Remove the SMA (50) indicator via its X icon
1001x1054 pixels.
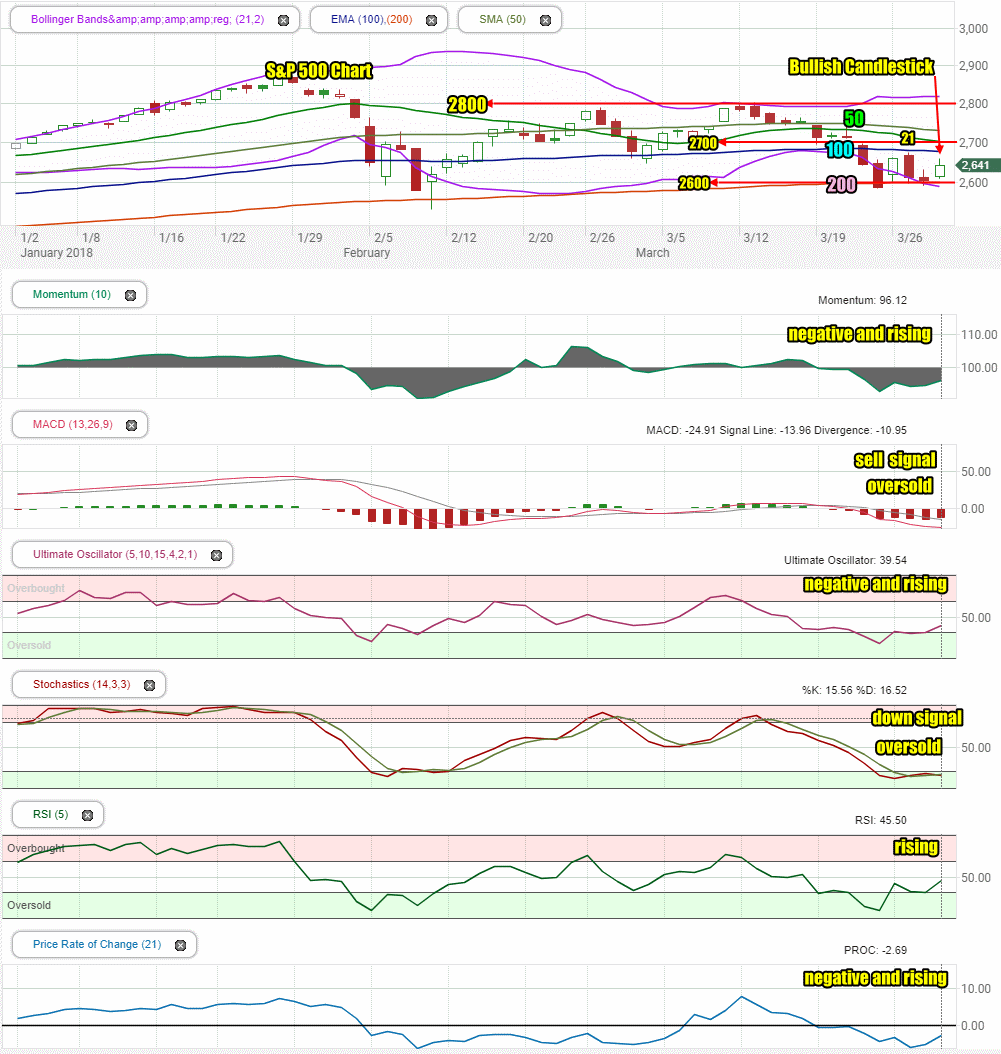click(x=545, y=20)
